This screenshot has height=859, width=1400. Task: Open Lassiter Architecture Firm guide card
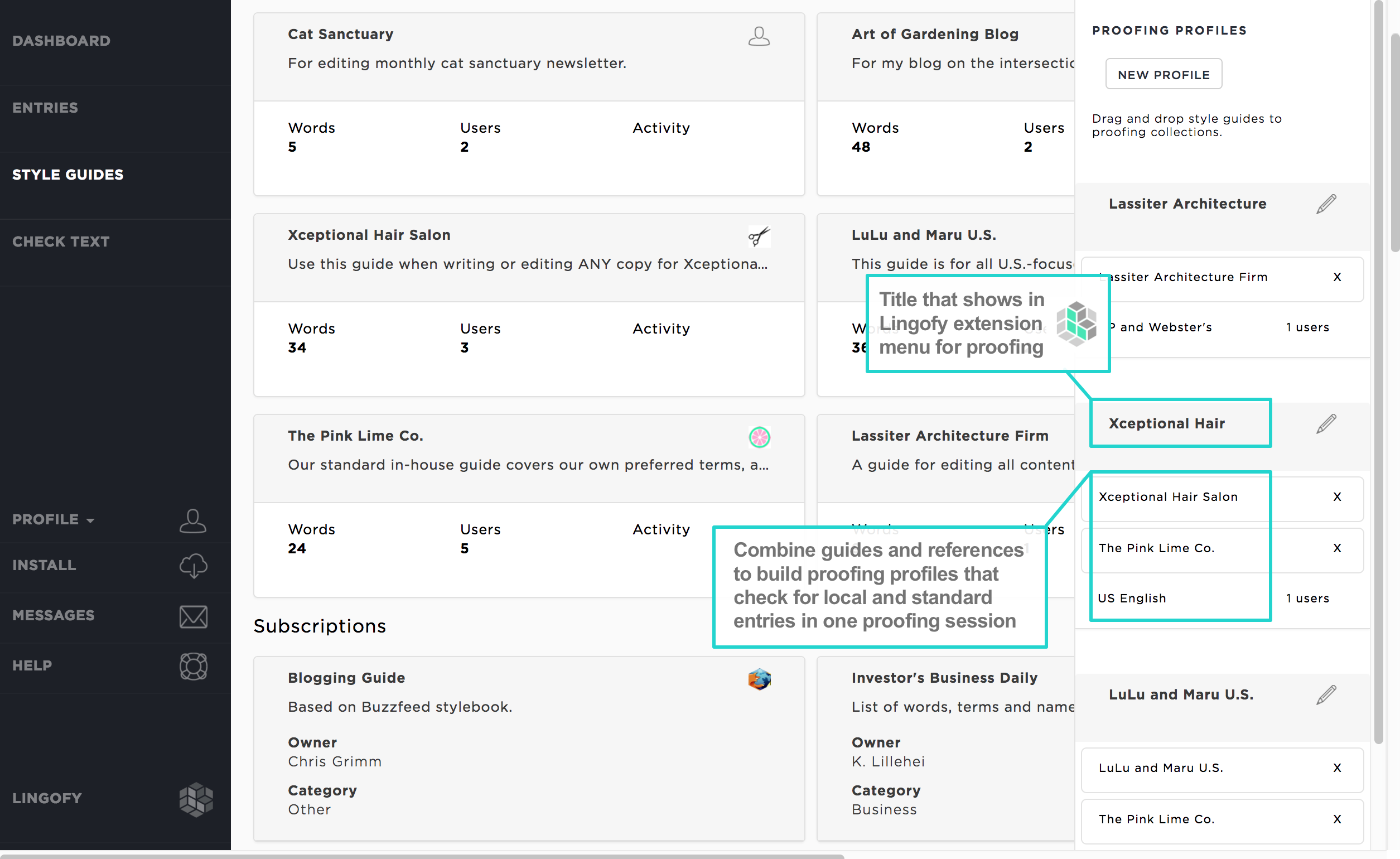point(949,436)
